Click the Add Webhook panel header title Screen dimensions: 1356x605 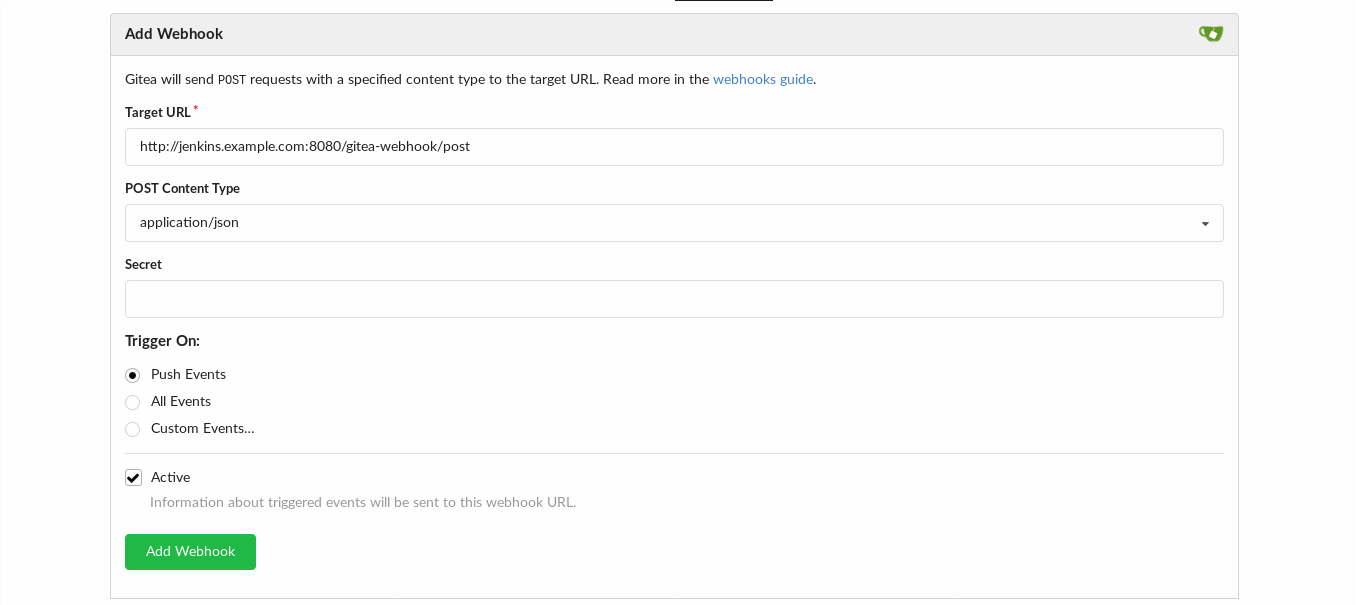click(174, 34)
